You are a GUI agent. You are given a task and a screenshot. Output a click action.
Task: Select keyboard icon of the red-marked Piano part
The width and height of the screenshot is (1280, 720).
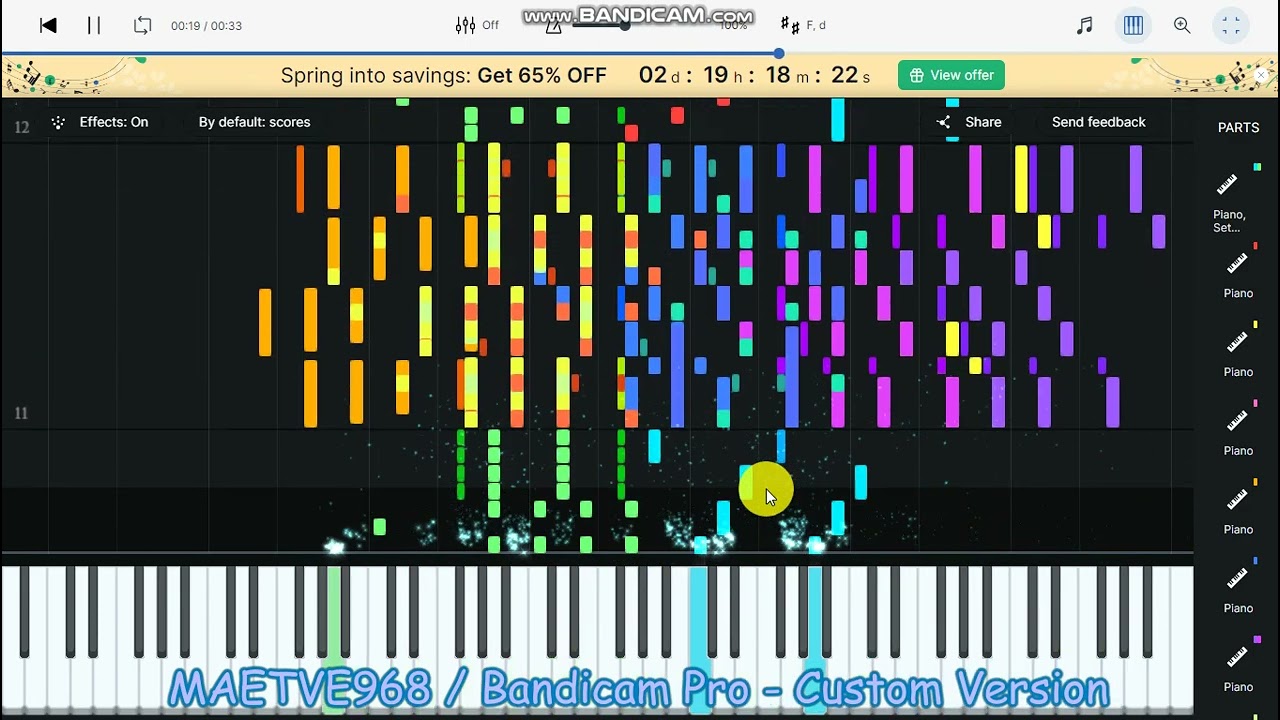(1237, 264)
